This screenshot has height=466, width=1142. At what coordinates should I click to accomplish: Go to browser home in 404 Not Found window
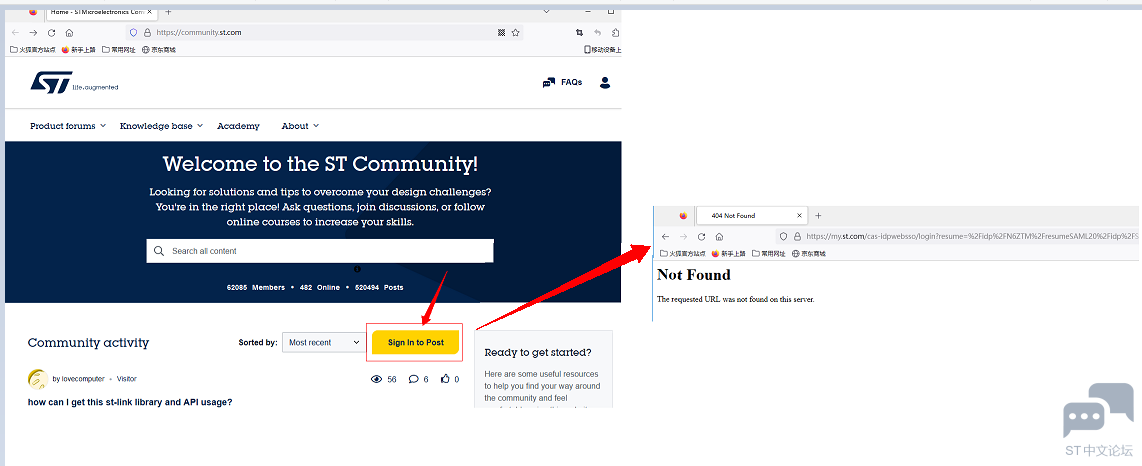(x=719, y=237)
